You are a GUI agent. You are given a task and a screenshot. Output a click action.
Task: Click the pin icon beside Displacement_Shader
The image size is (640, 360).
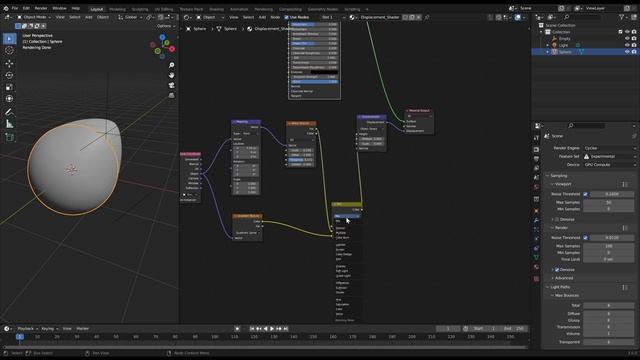427,18
